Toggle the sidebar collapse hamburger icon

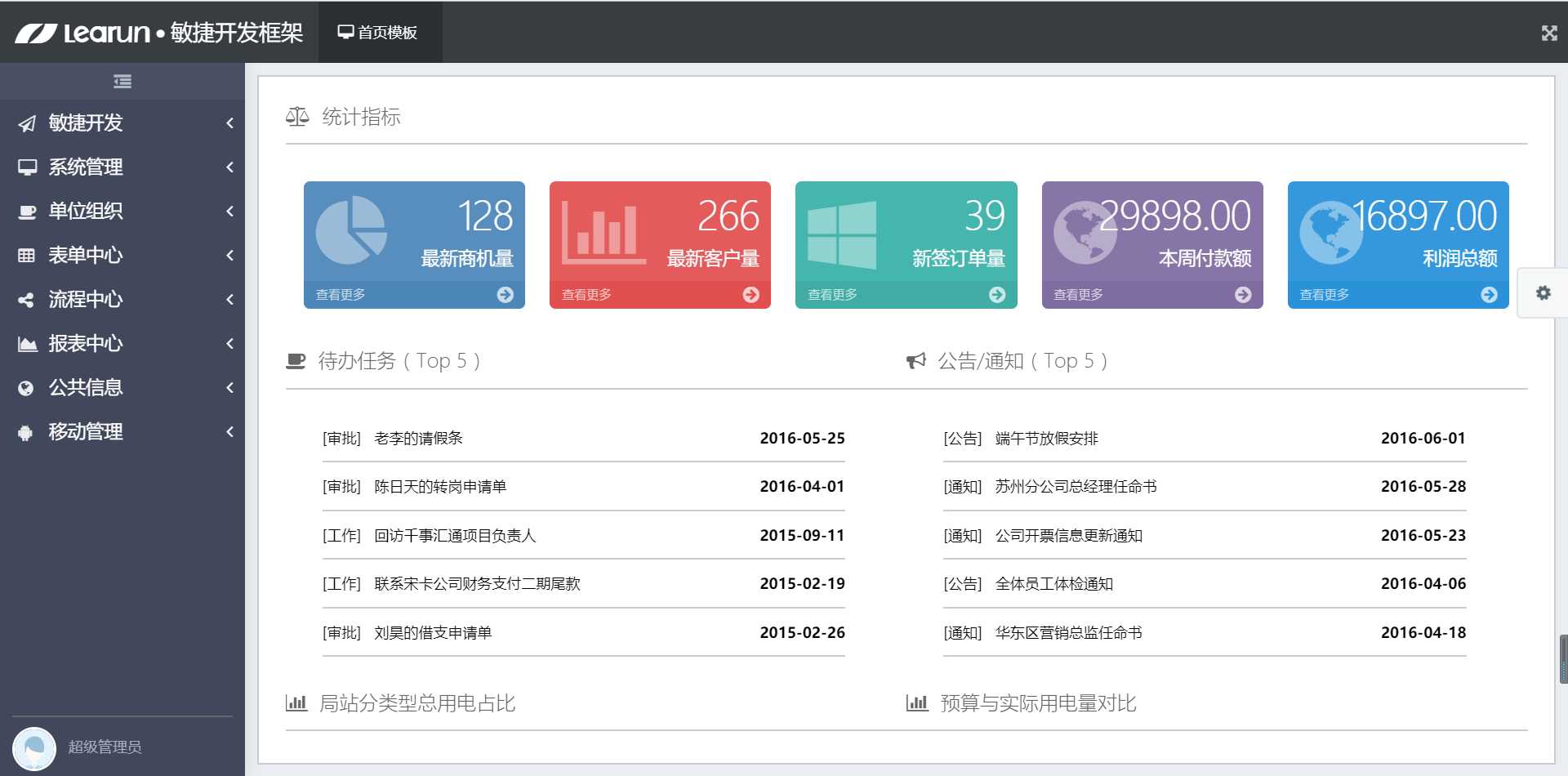coord(122,81)
